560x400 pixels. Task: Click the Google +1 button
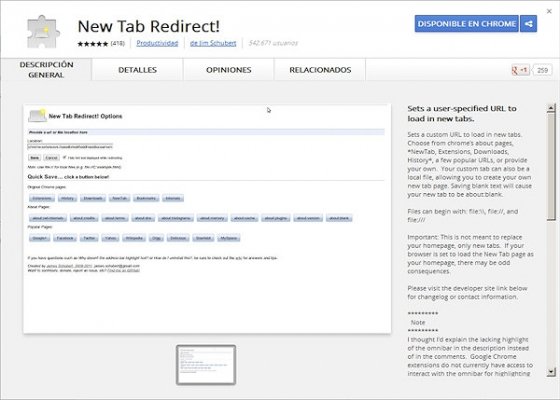(521, 70)
